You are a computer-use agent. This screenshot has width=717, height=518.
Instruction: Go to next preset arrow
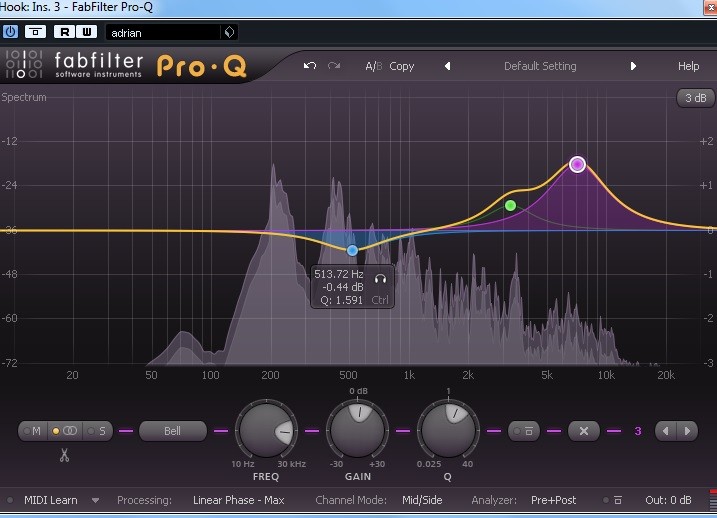tap(633, 66)
